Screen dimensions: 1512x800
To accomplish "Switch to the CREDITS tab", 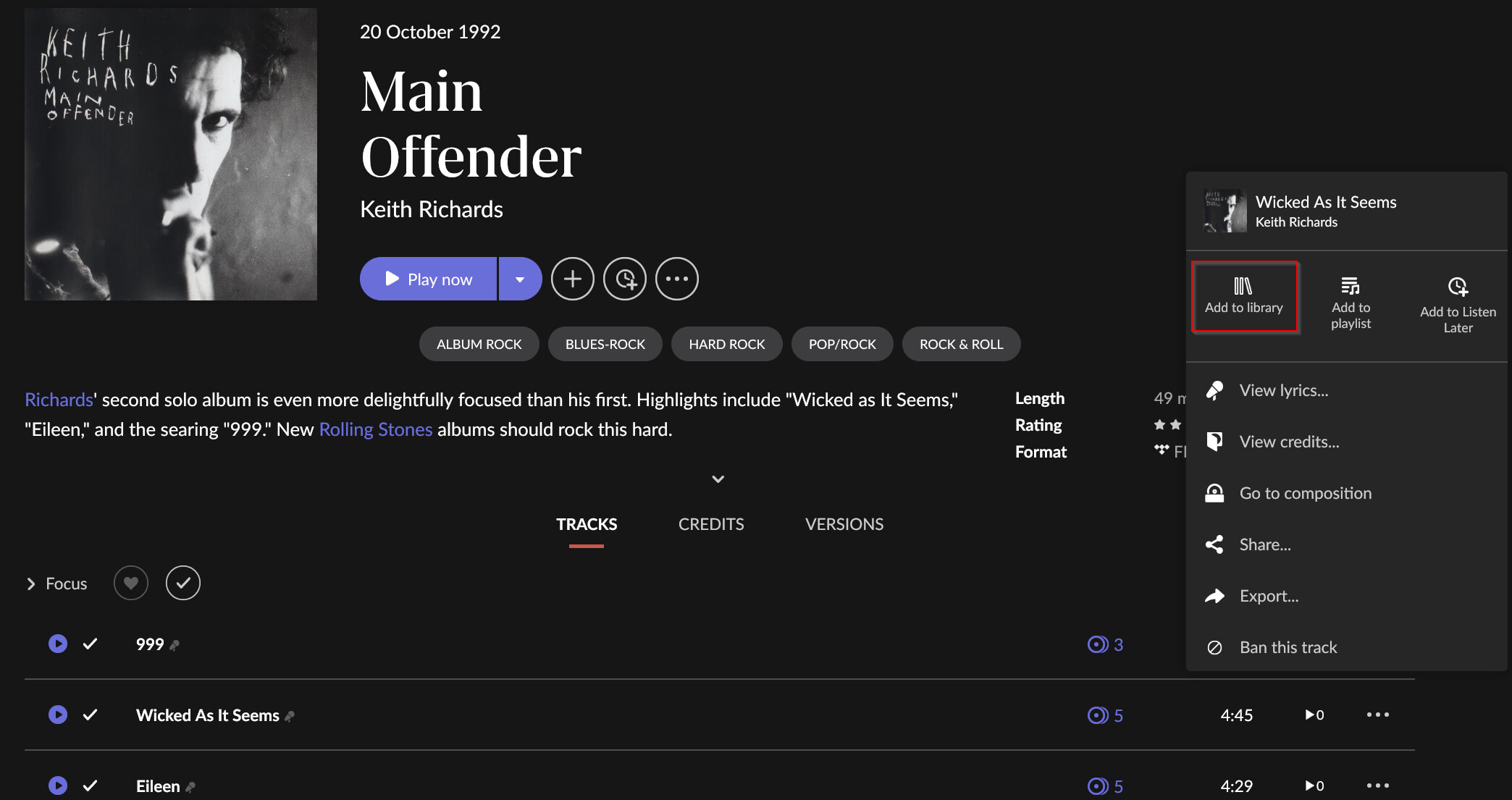I will click(x=711, y=524).
